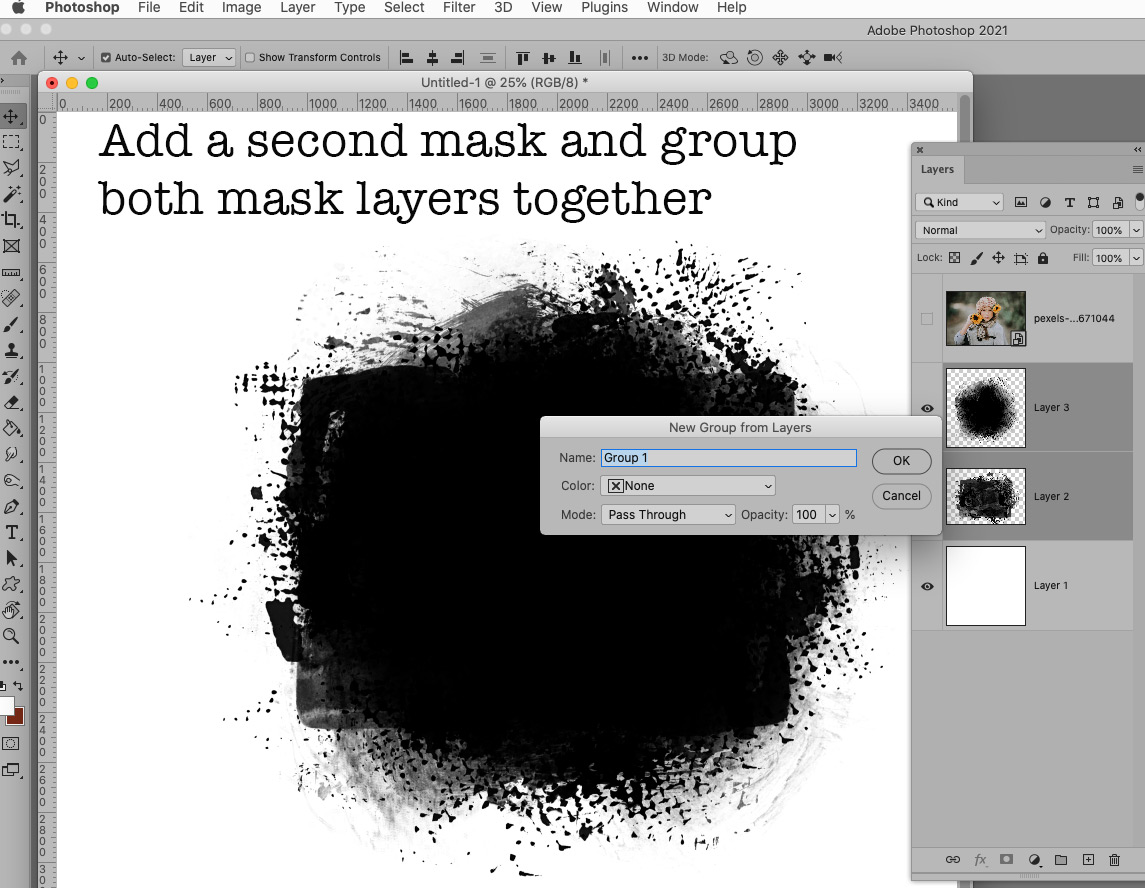Disable the Auto-Select checkbox
Viewport: 1145px width, 888px height.
pos(107,58)
